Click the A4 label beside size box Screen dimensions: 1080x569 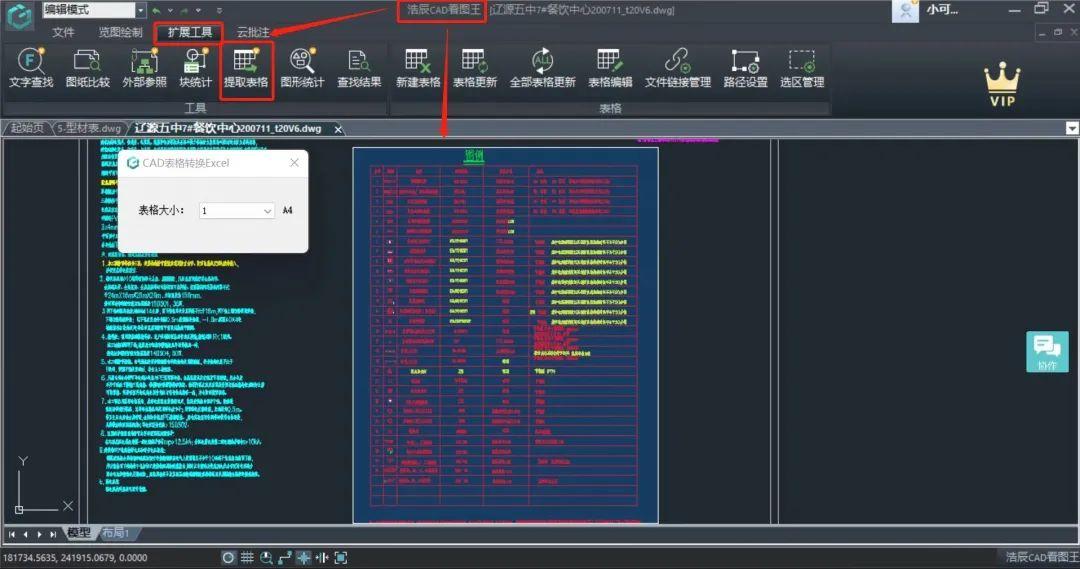288,211
